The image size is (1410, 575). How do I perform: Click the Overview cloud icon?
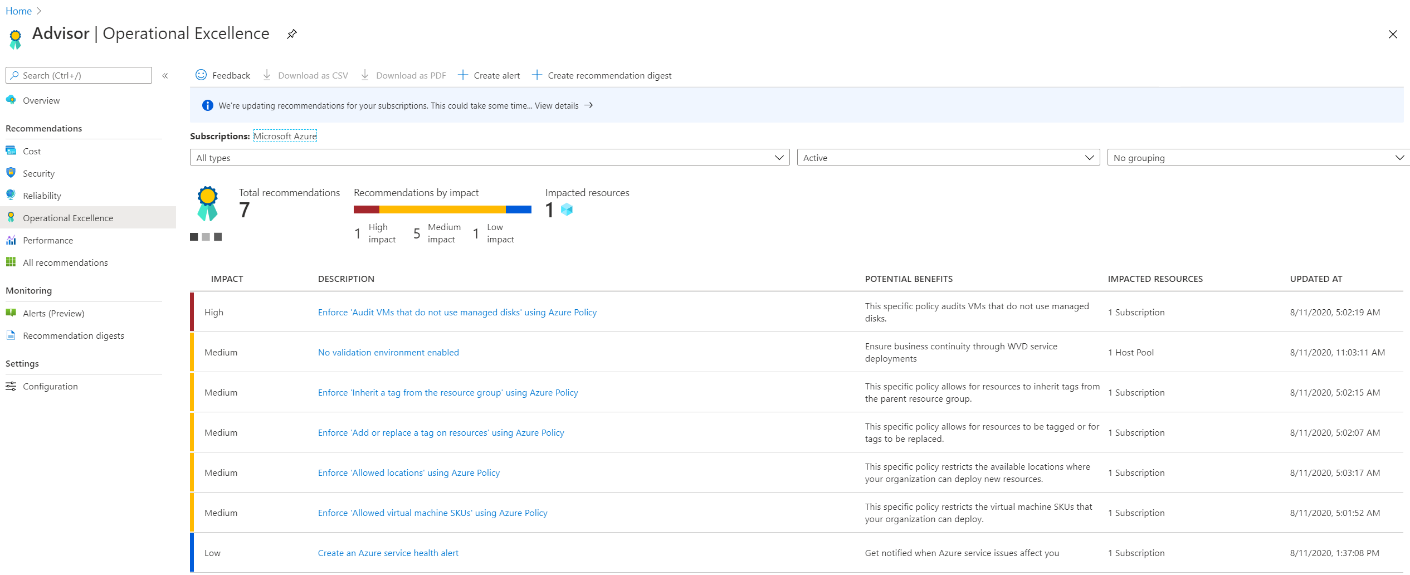[11, 100]
